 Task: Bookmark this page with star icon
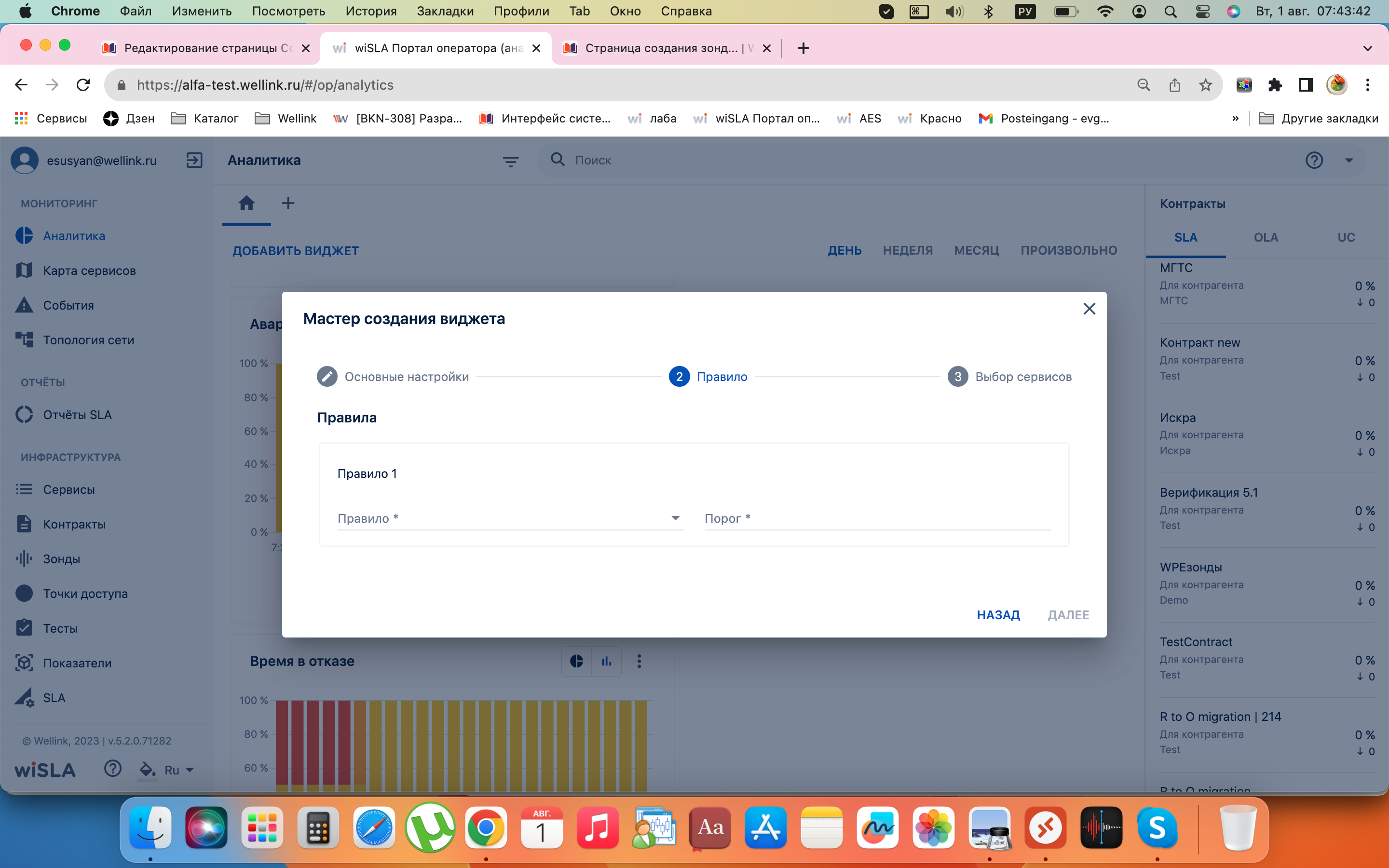pos(1205,85)
